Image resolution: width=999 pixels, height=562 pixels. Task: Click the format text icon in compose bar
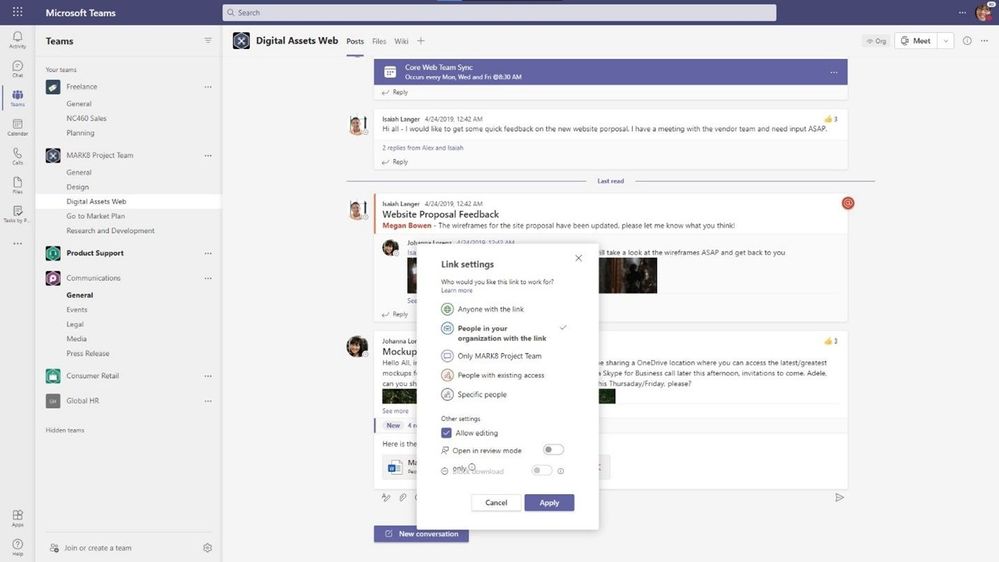(x=385, y=497)
